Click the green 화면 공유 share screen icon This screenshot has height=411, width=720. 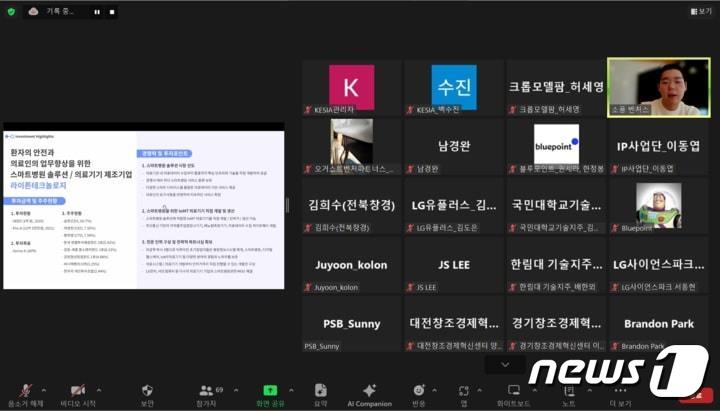[x=270, y=390]
